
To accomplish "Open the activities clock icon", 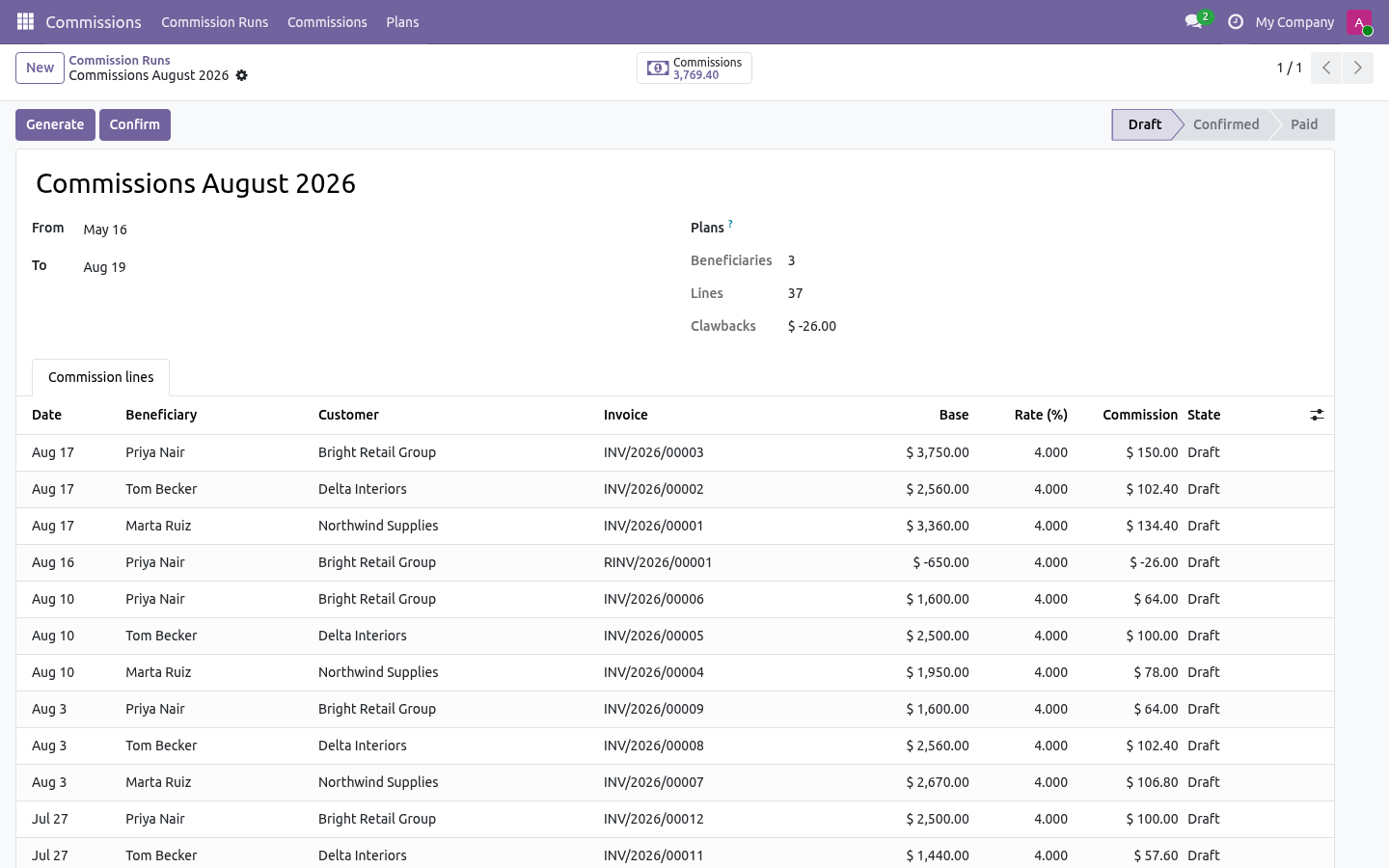I will pyautogui.click(x=1235, y=21).
